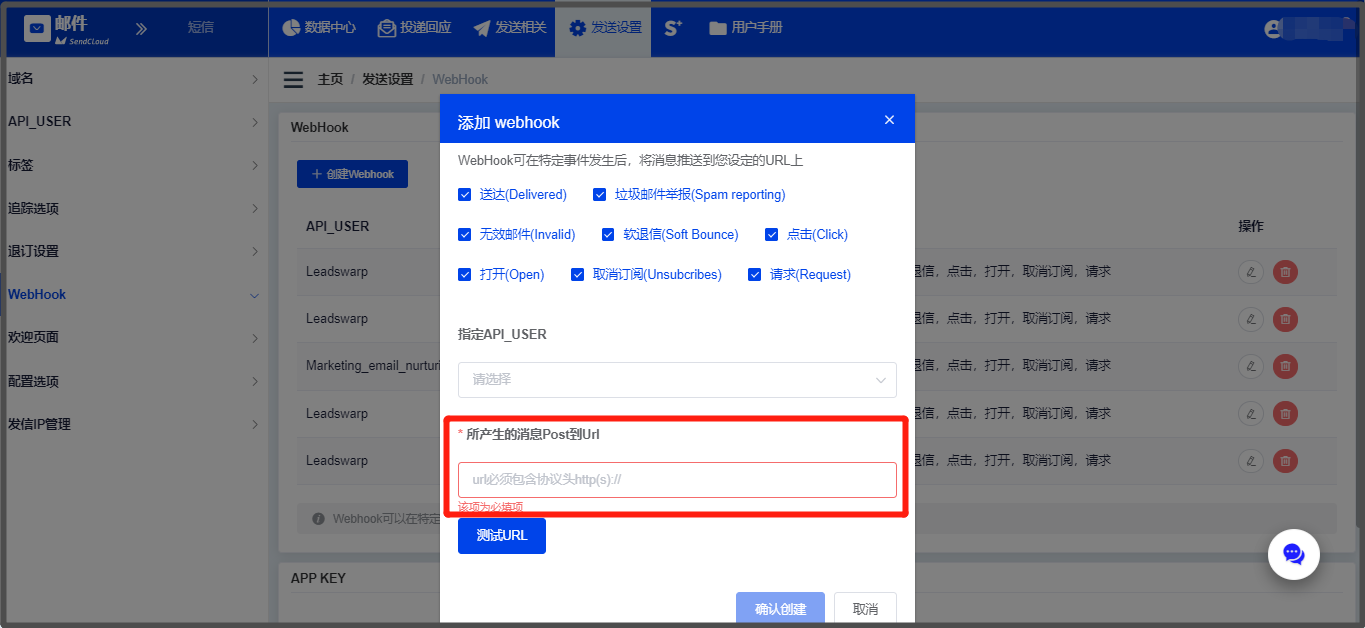Toggle 无效邮件(Invalid) checkbox

(x=464, y=235)
